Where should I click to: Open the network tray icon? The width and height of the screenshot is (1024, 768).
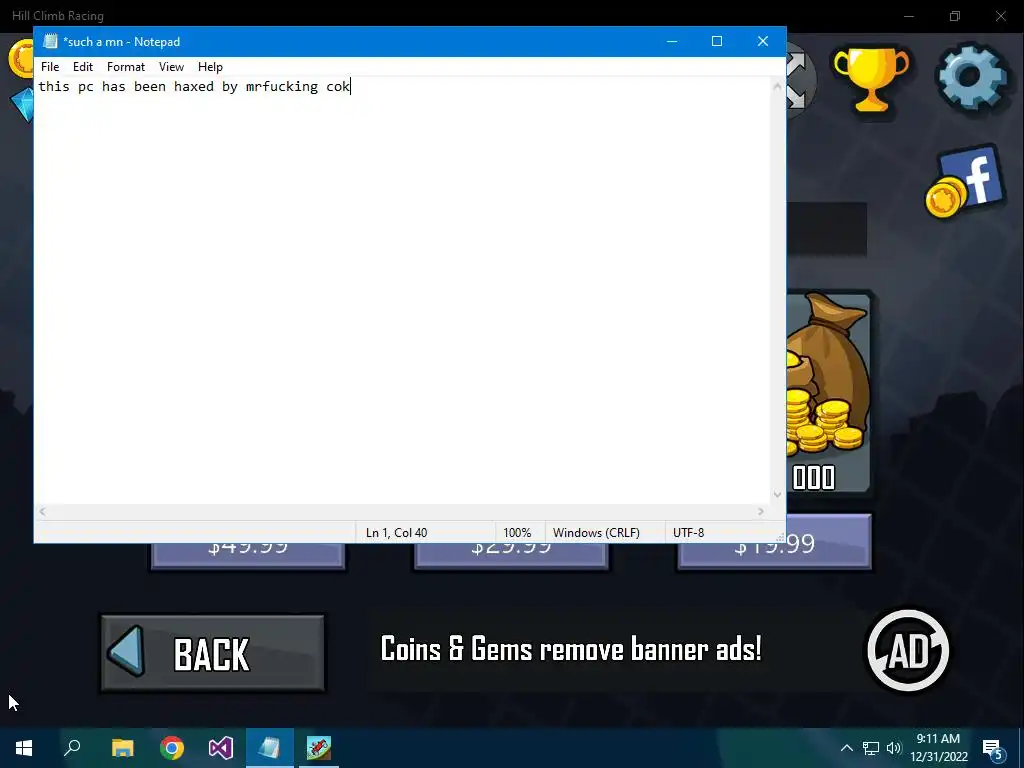[x=871, y=748]
